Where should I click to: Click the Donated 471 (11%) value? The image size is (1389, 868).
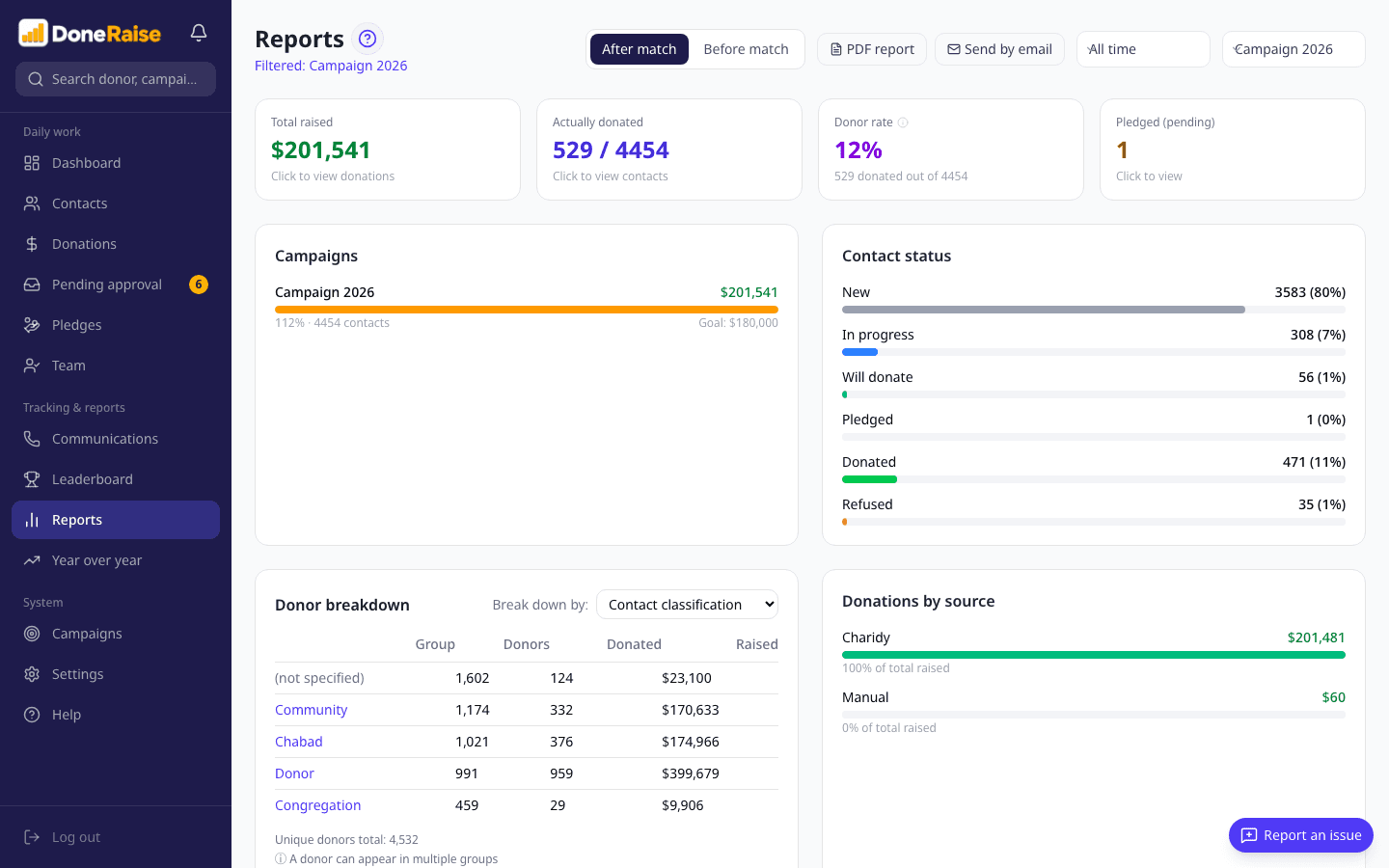coord(1314,462)
